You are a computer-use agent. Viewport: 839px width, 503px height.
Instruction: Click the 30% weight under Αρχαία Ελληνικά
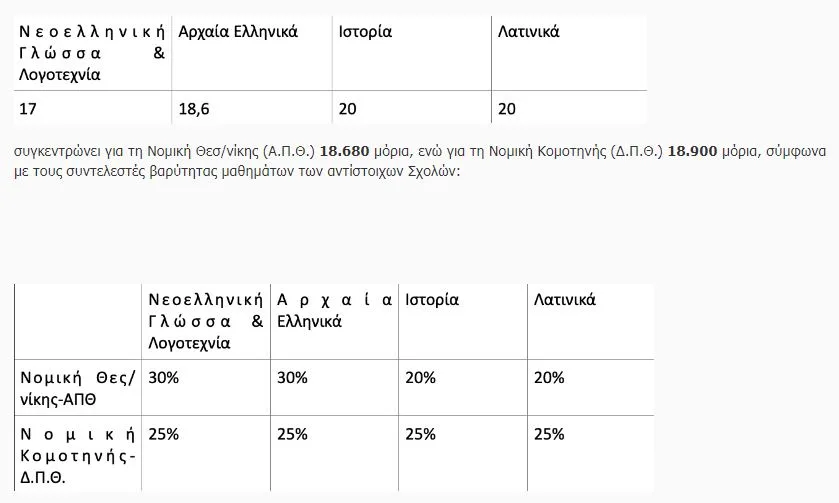point(292,378)
